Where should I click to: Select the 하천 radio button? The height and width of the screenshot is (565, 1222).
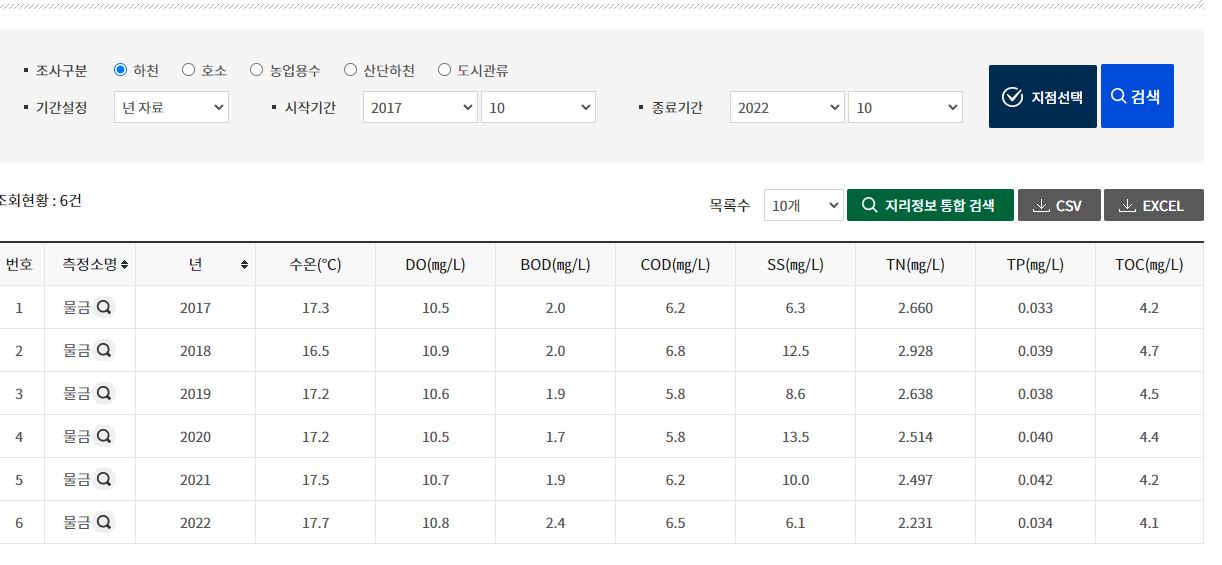click(121, 70)
